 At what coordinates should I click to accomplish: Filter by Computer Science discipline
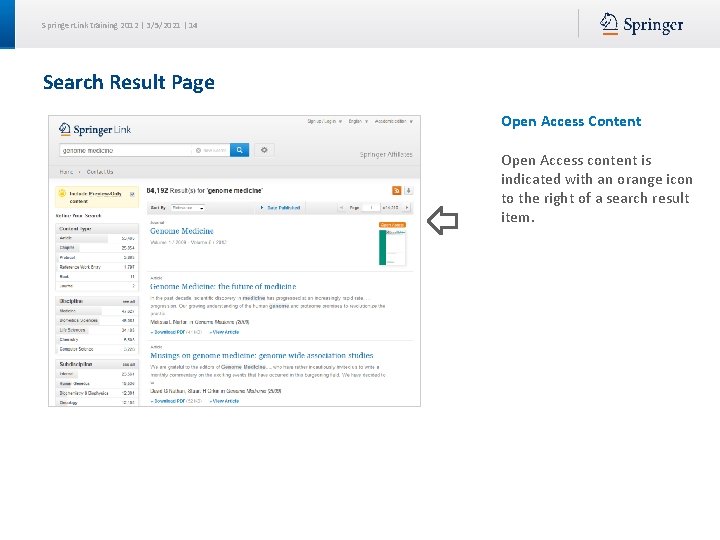point(97,349)
